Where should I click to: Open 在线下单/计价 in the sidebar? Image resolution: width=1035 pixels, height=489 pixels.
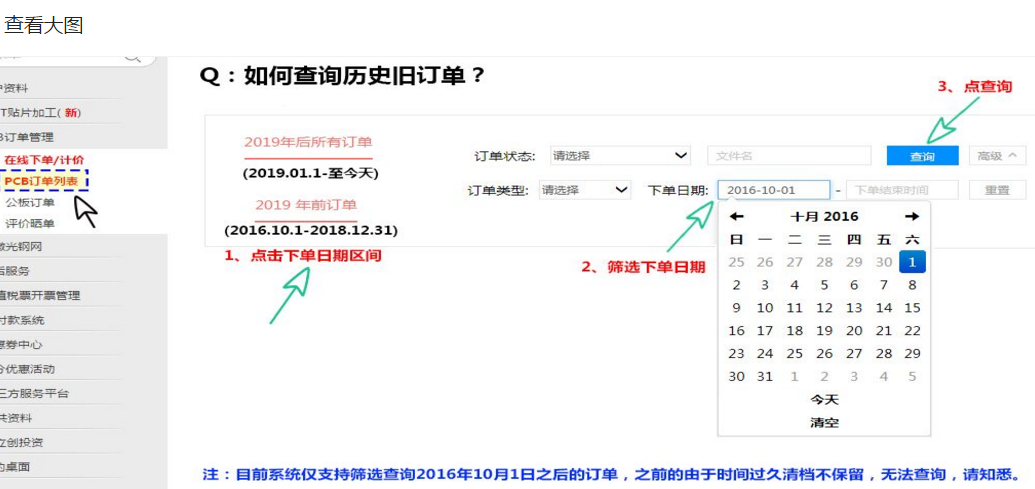pyautogui.click(x=44, y=160)
